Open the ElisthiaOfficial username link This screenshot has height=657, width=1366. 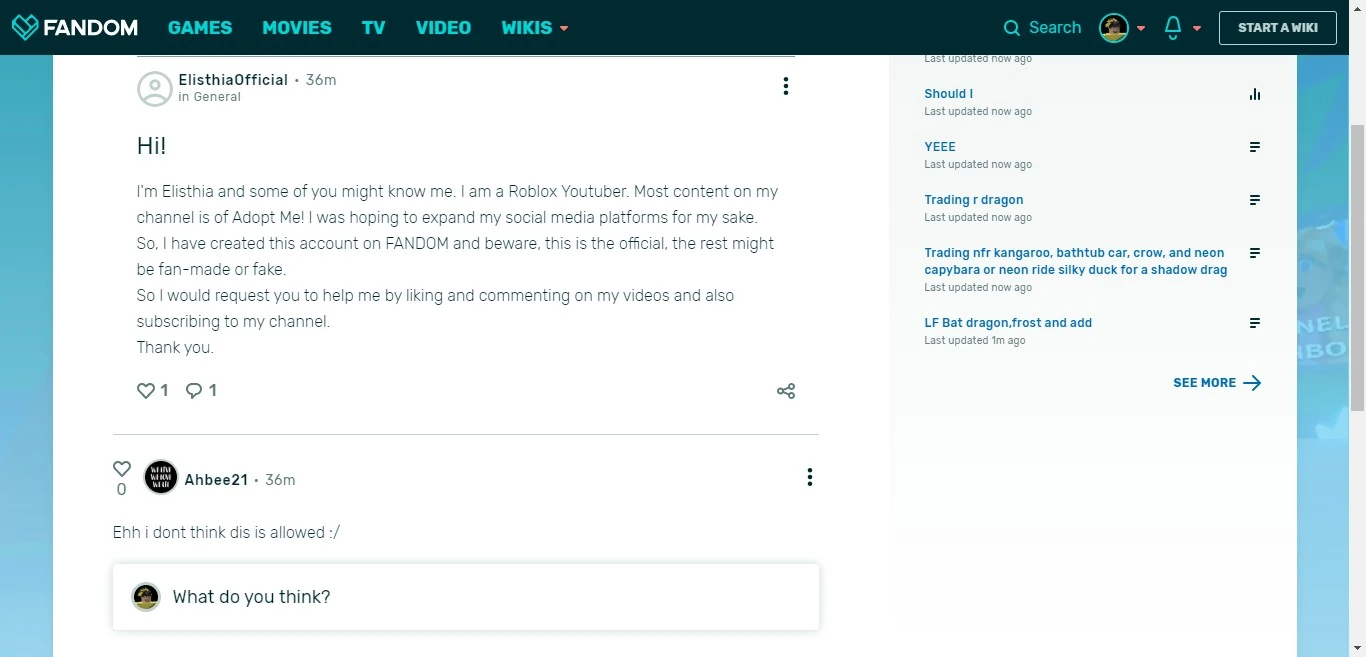(233, 80)
